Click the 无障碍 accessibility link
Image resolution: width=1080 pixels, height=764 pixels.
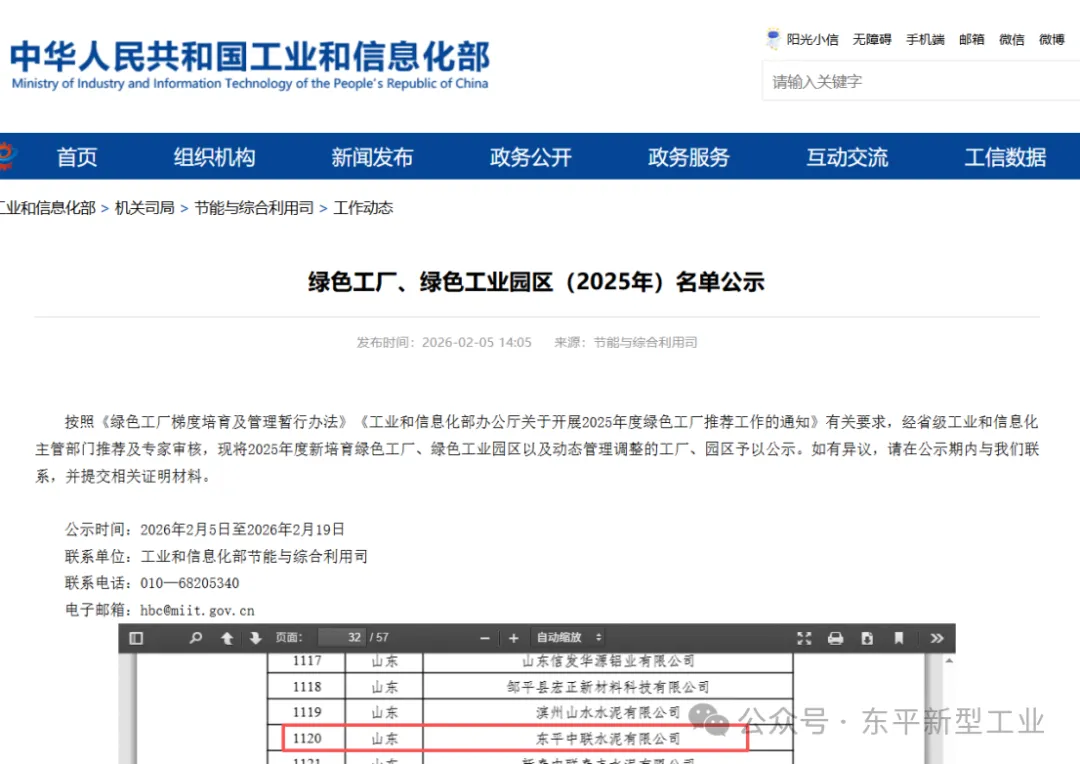[872, 39]
